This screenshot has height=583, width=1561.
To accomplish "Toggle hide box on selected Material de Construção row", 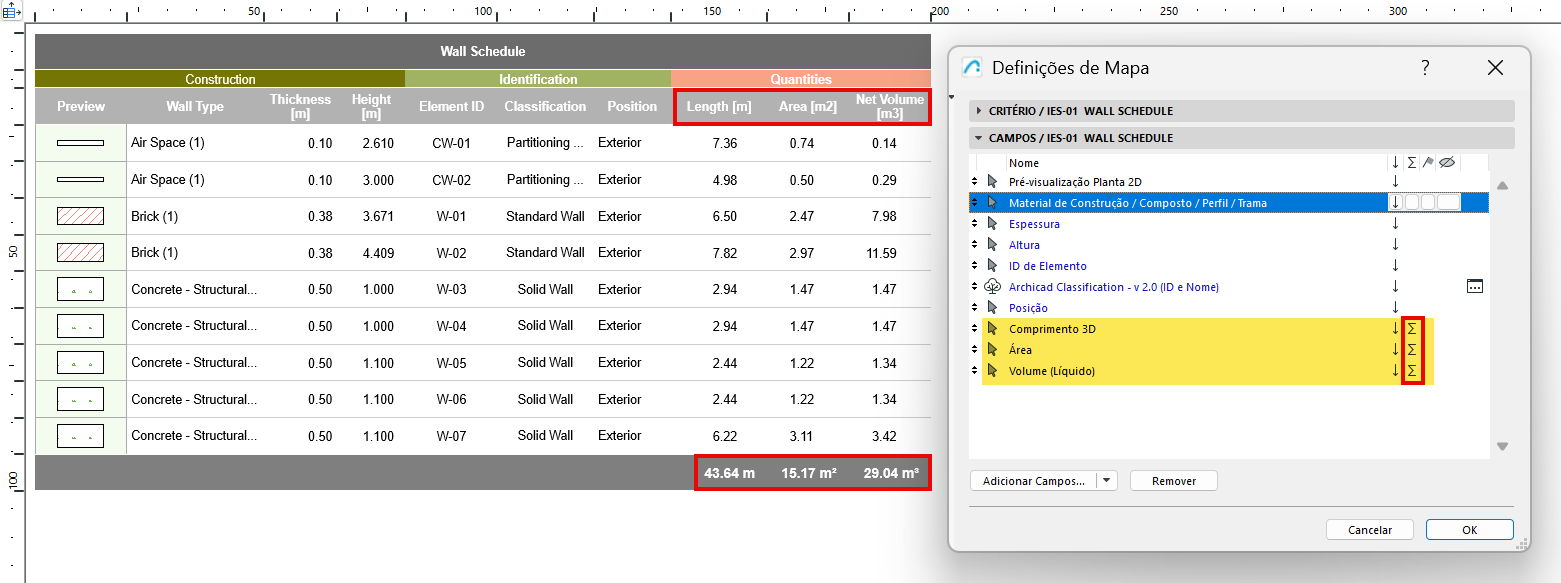I will pyautogui.click(x=1448, y=203).
